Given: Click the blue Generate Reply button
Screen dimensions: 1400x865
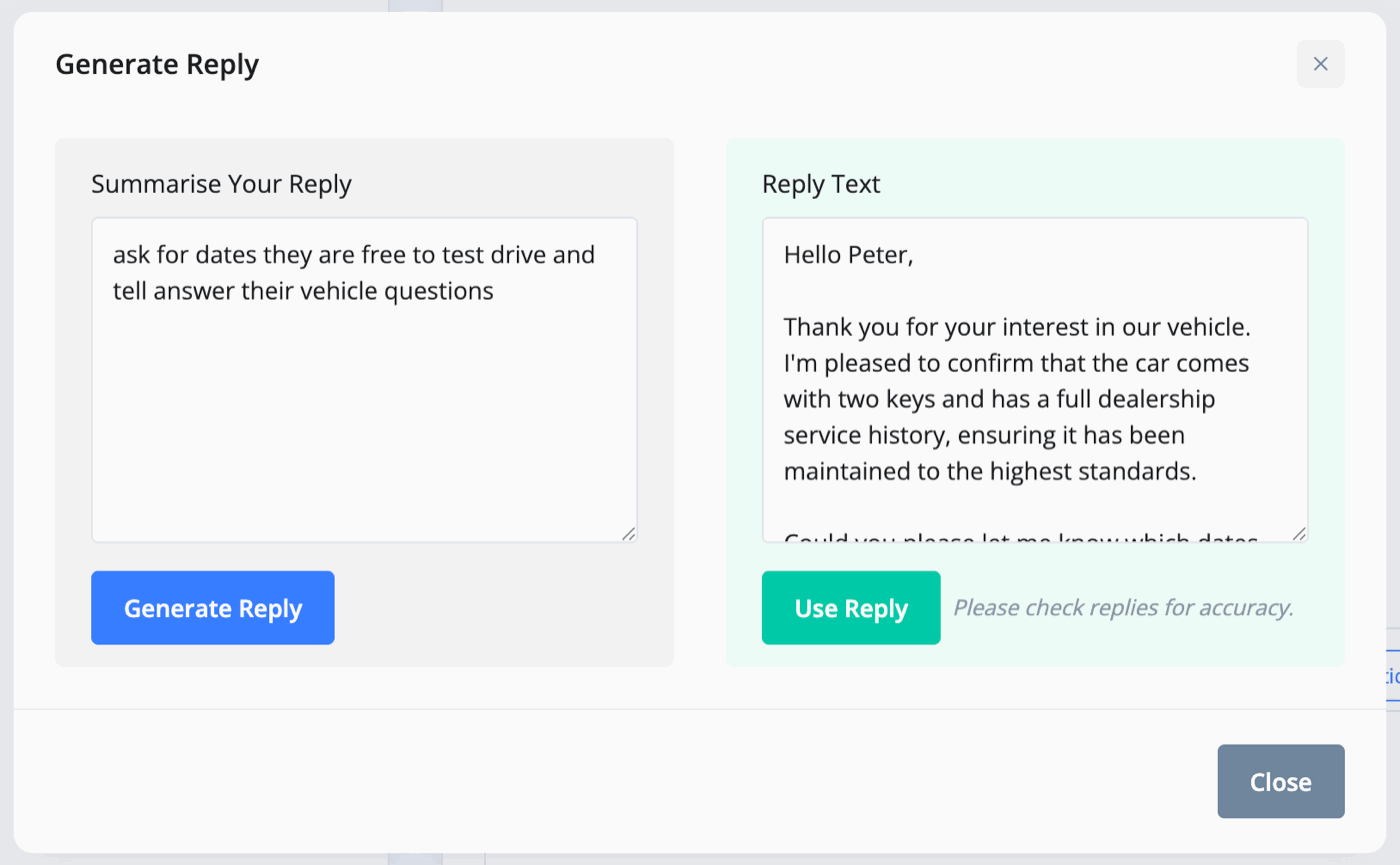Looking at the screenshot, I should (x=213, y=608).
